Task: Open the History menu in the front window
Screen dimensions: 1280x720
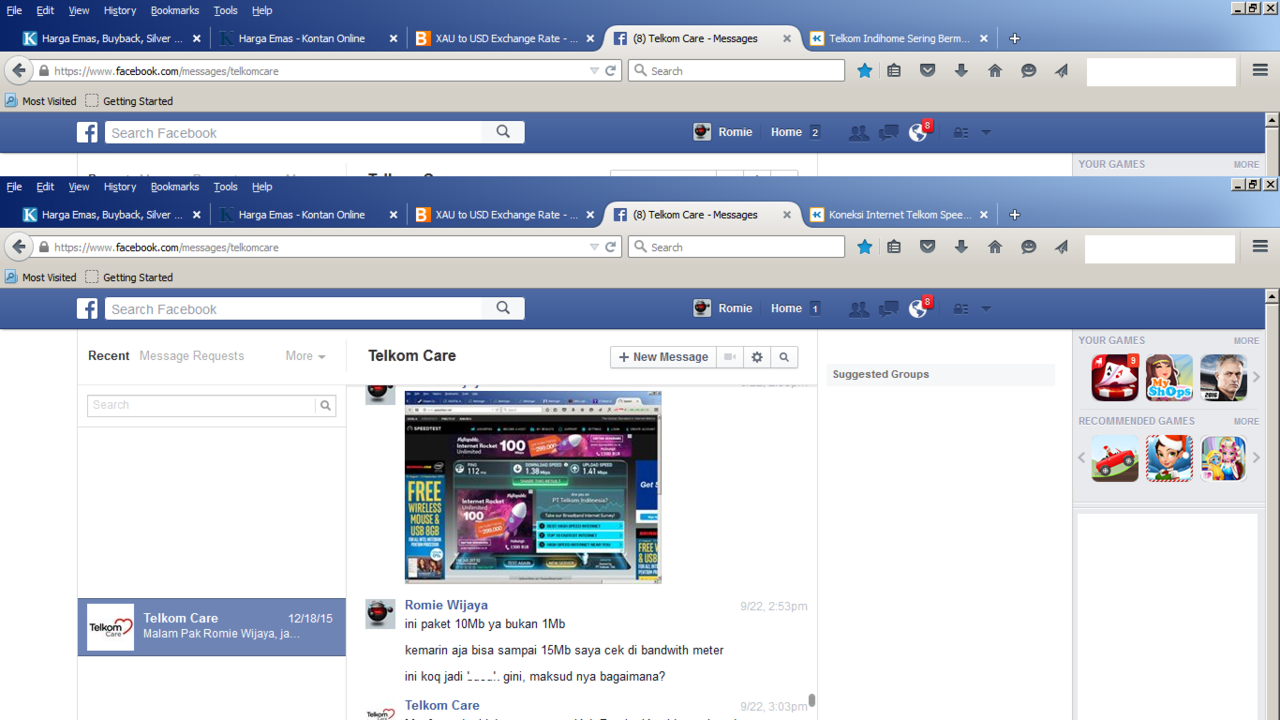Action: (x=120, y=187)
